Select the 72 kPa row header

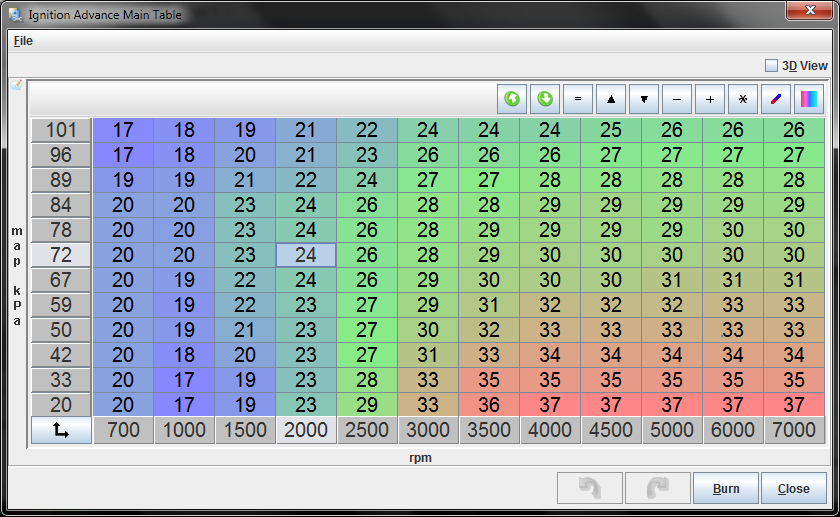click(61, 255)
